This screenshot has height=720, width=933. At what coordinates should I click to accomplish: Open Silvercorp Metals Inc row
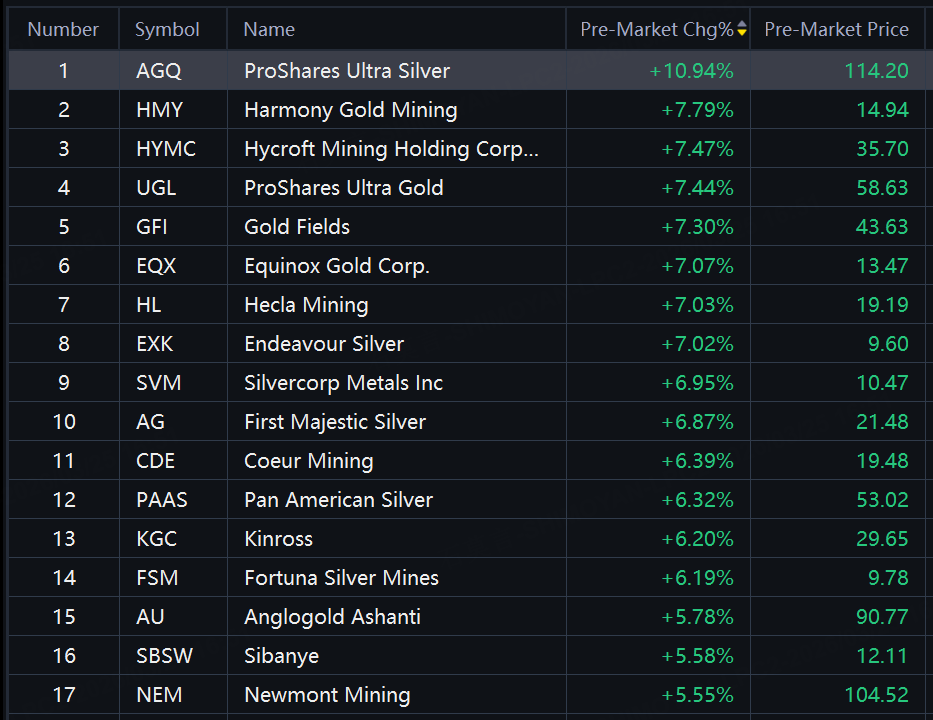point(343,383)
